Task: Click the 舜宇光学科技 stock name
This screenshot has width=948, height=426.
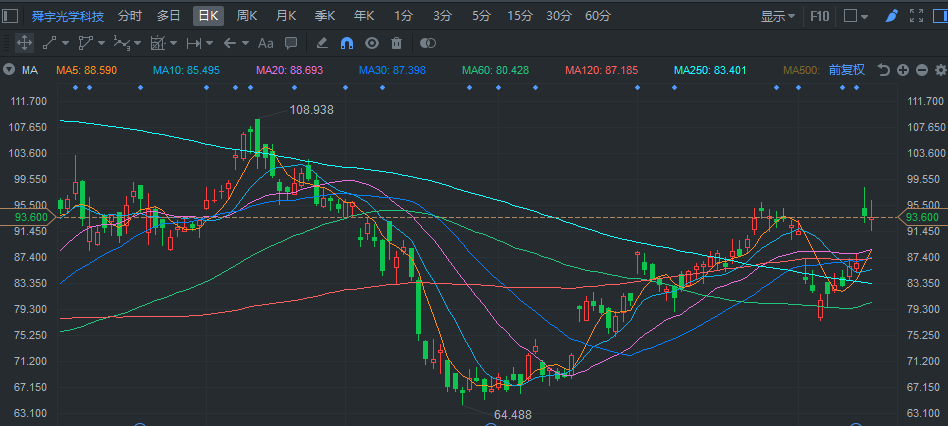Action: click(67, 16)
